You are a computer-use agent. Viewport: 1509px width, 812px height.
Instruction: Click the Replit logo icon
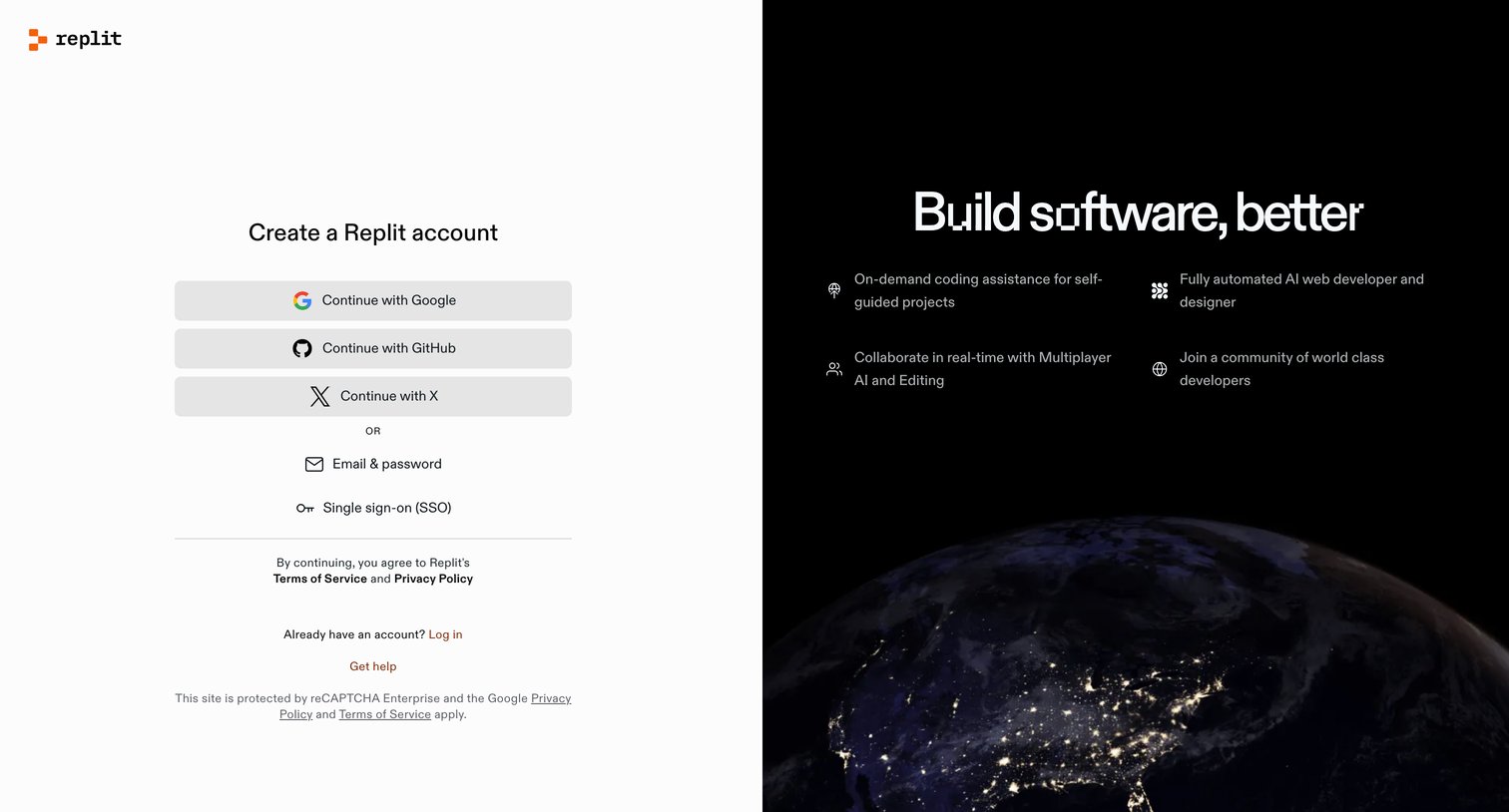(x=38, y=40)
